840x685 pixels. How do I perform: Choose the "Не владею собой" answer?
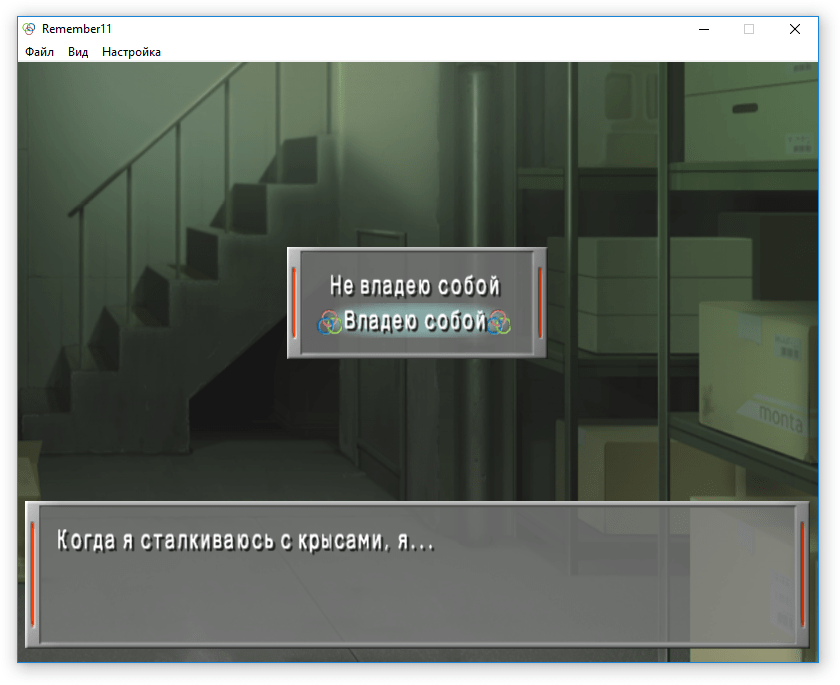pos(415,286)
